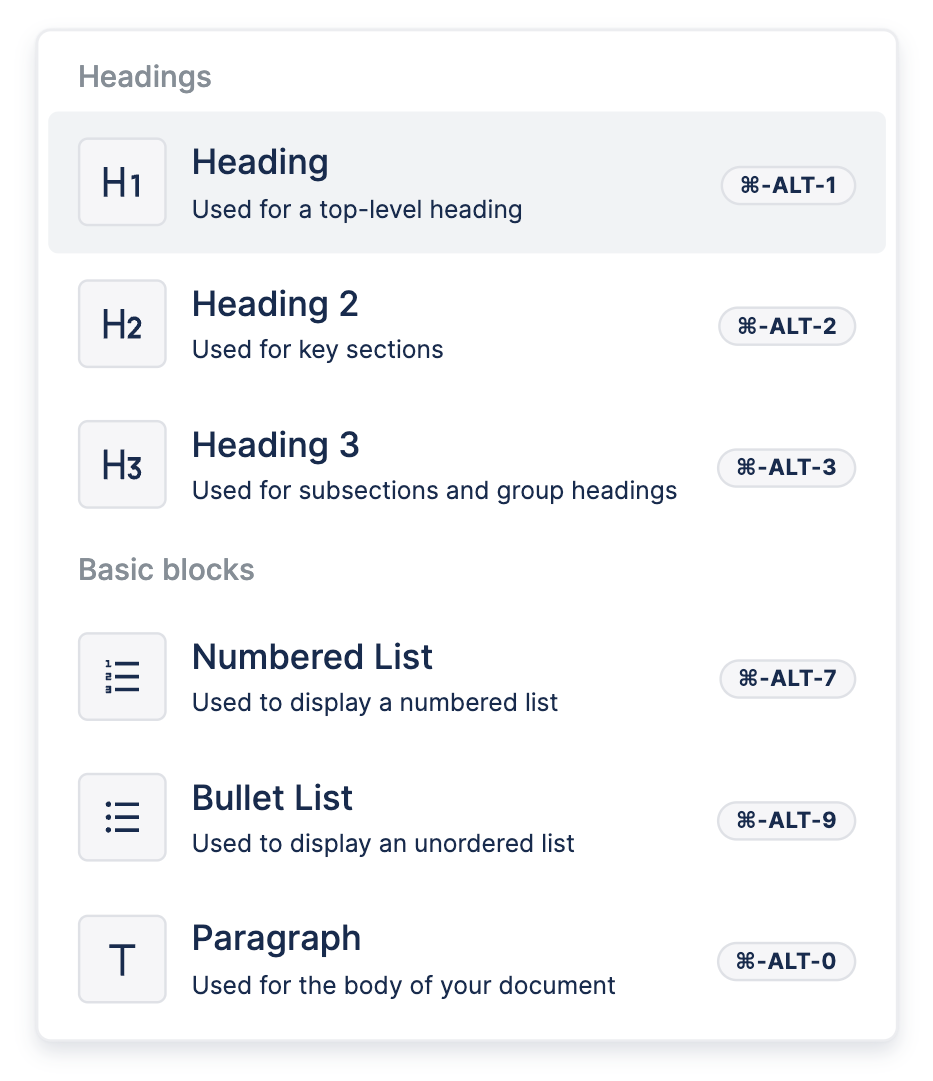
Task: Select the Heading menu item
Action: click(x=260, y=162)
